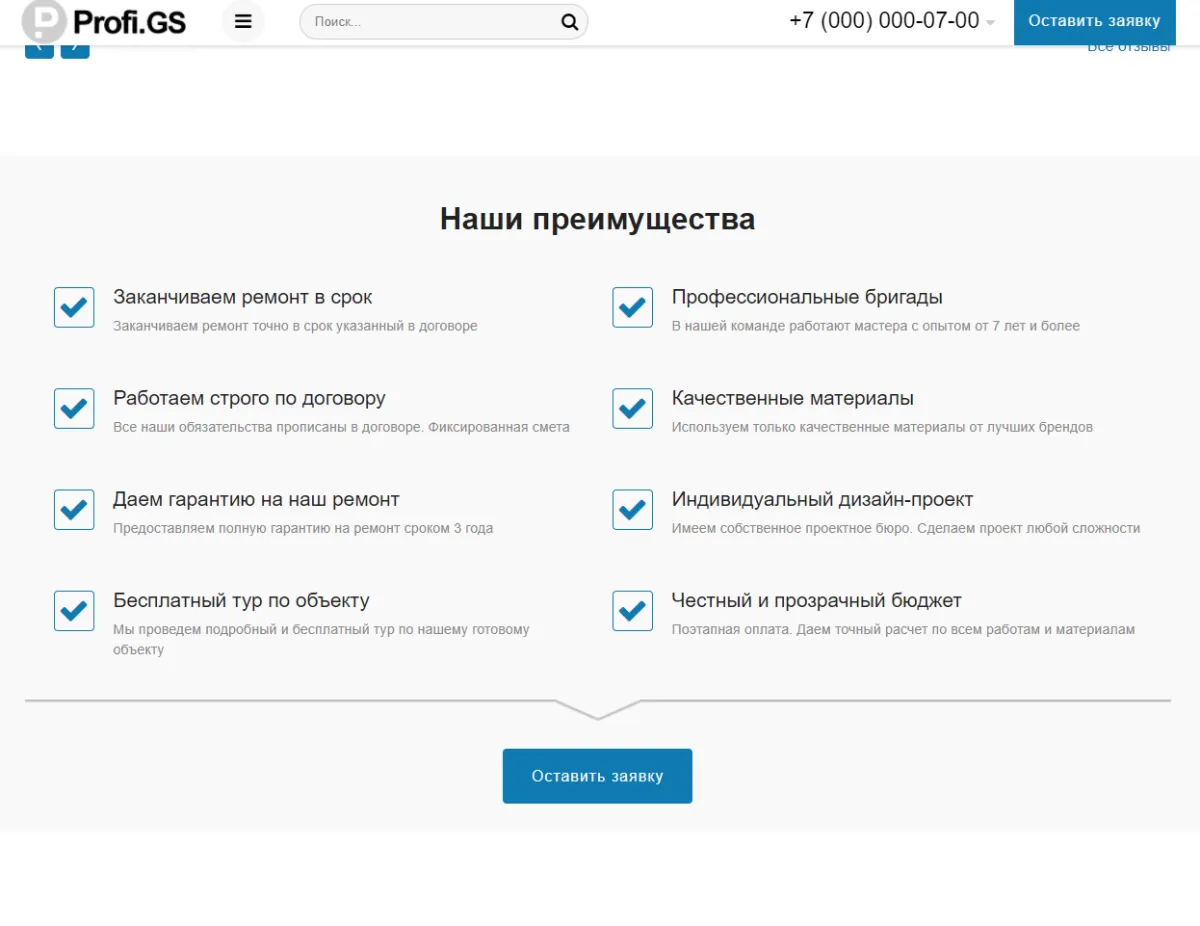The image size is (1200, 926).
Task: Open the hamburger navigation menu
Action: (x=243, y=21)
